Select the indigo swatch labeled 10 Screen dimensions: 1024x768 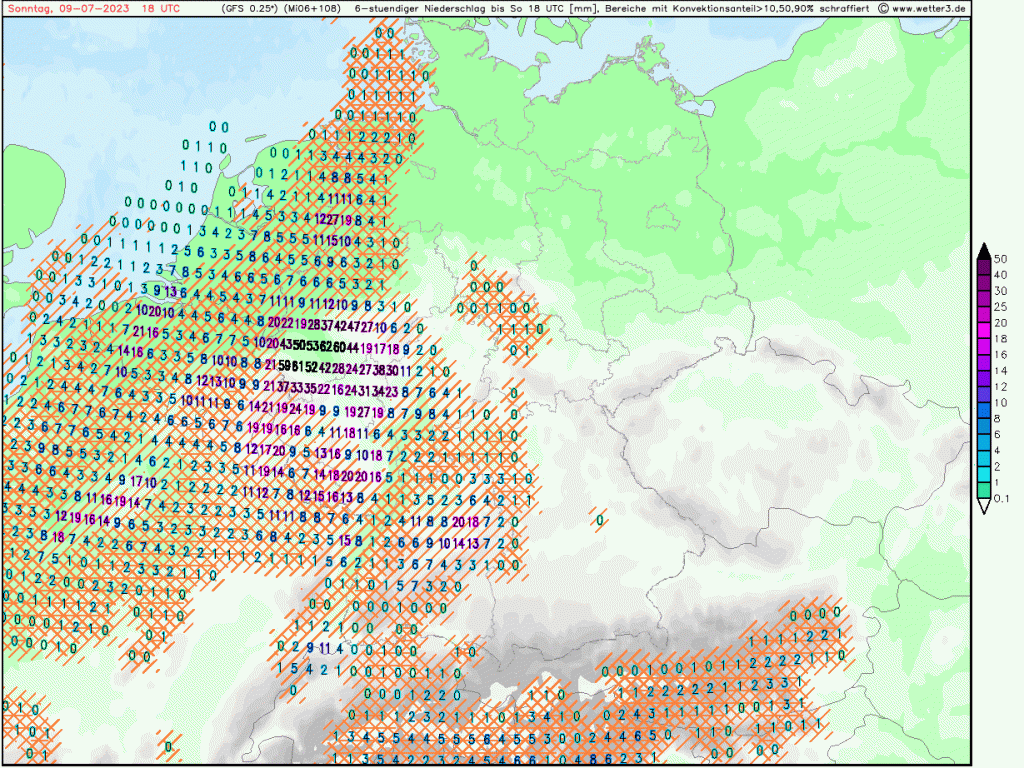click(x=984, y=394)
